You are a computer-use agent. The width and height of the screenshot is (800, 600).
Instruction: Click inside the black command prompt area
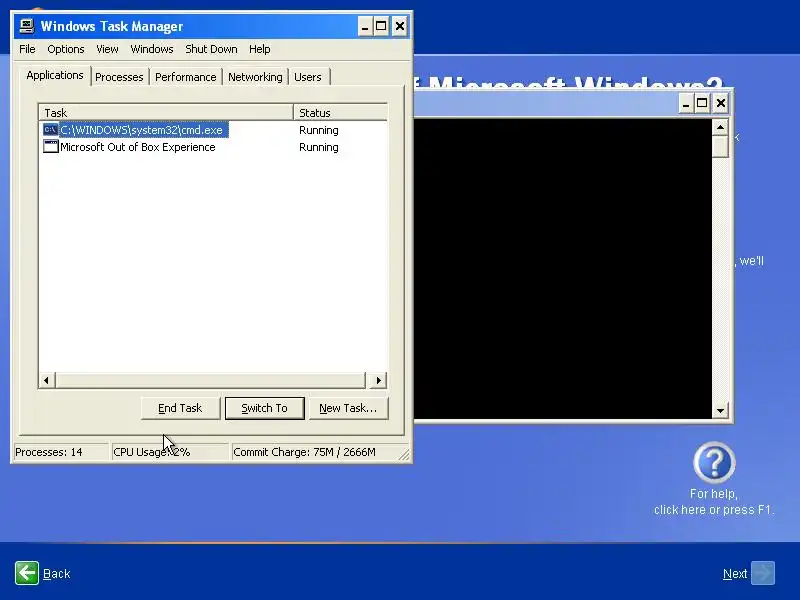562,268
